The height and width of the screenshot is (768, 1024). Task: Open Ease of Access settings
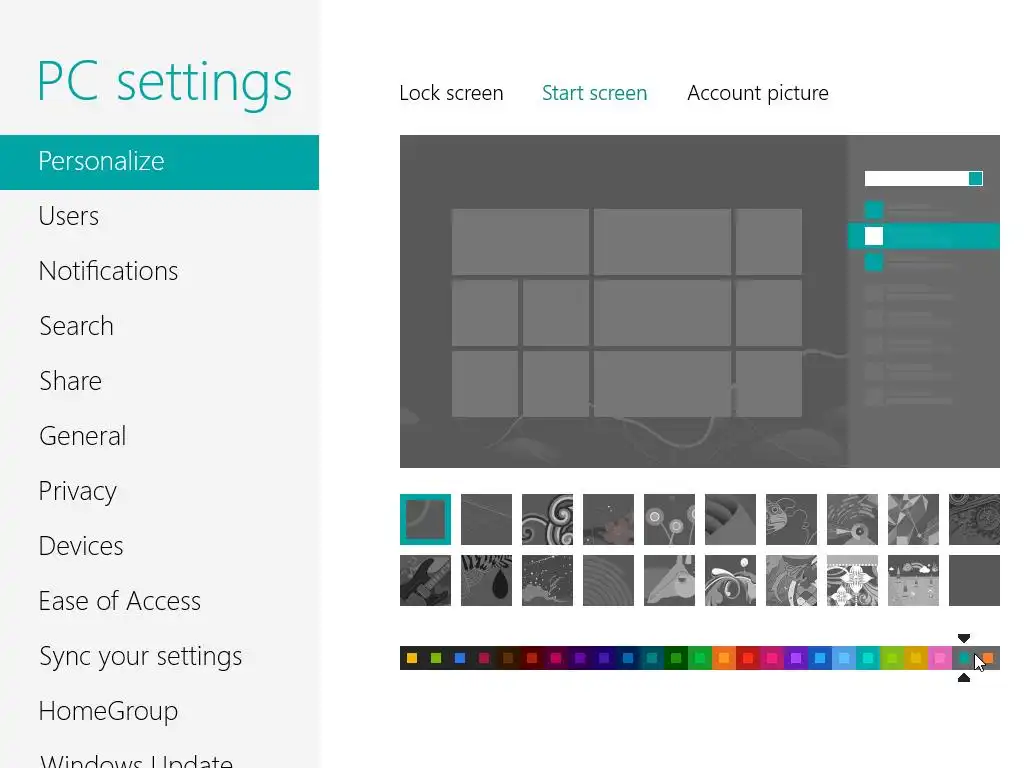click(x=120, y=601)
